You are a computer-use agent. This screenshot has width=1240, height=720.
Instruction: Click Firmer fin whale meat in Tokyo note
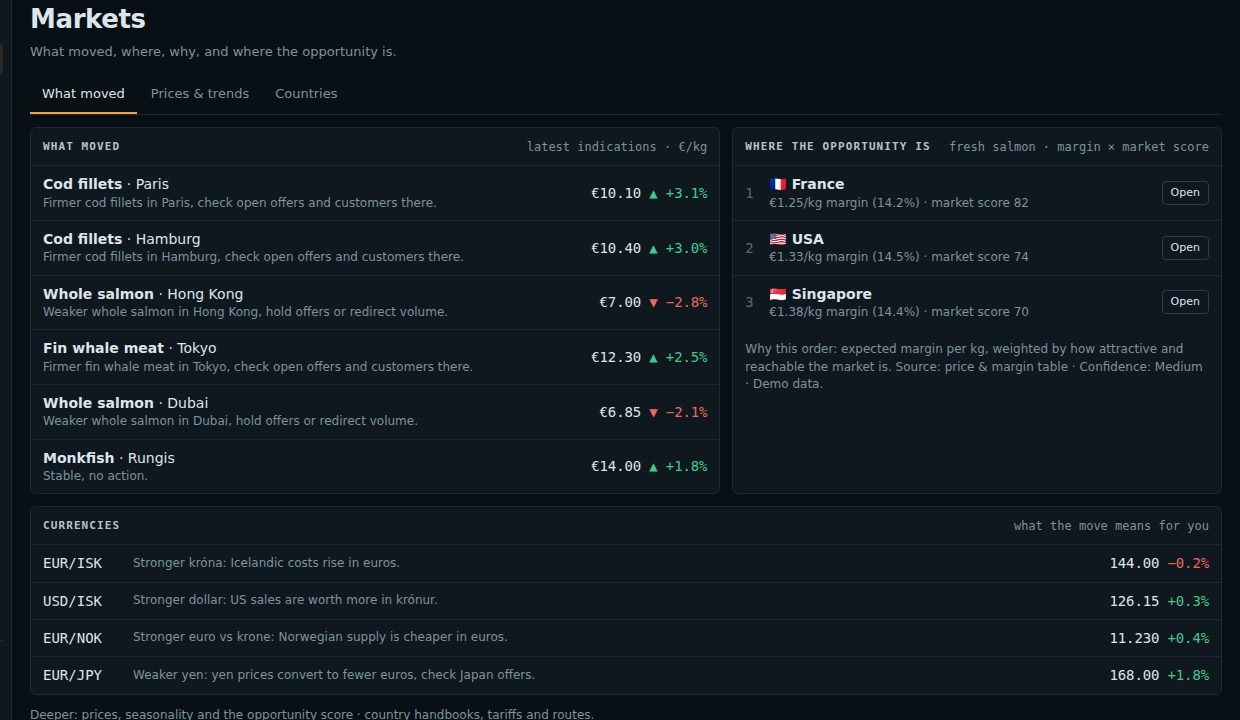[x=258, y=367]
